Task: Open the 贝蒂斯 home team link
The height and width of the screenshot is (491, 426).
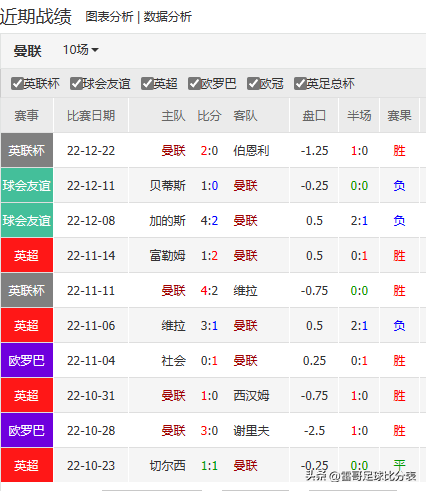Action: [167, 186]
